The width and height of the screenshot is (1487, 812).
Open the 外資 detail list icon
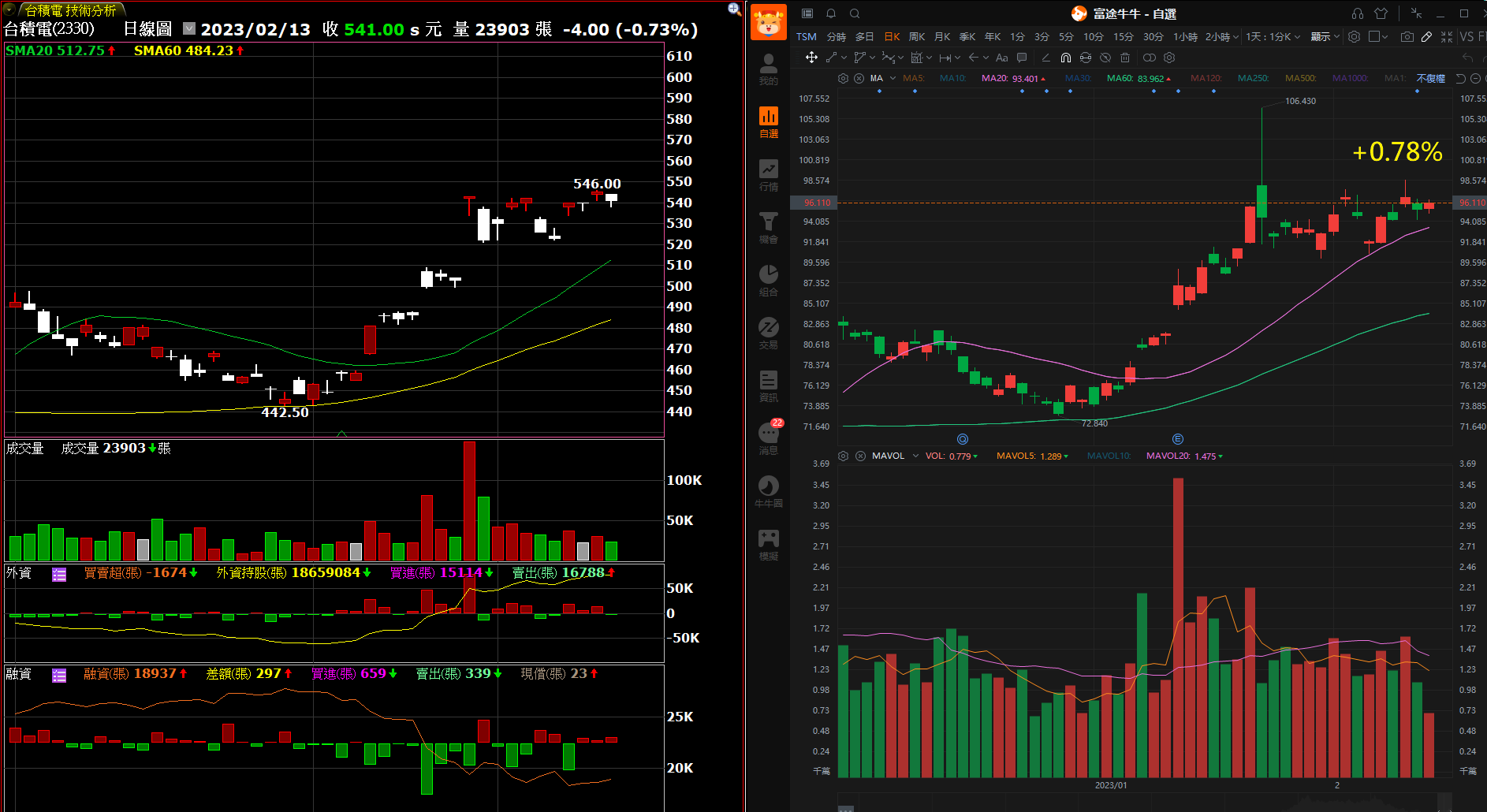59,575
